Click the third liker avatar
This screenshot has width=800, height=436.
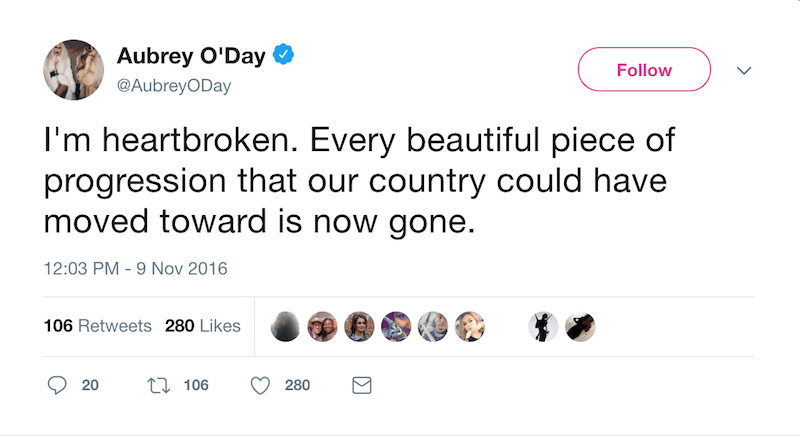click(x=359, y=326)
